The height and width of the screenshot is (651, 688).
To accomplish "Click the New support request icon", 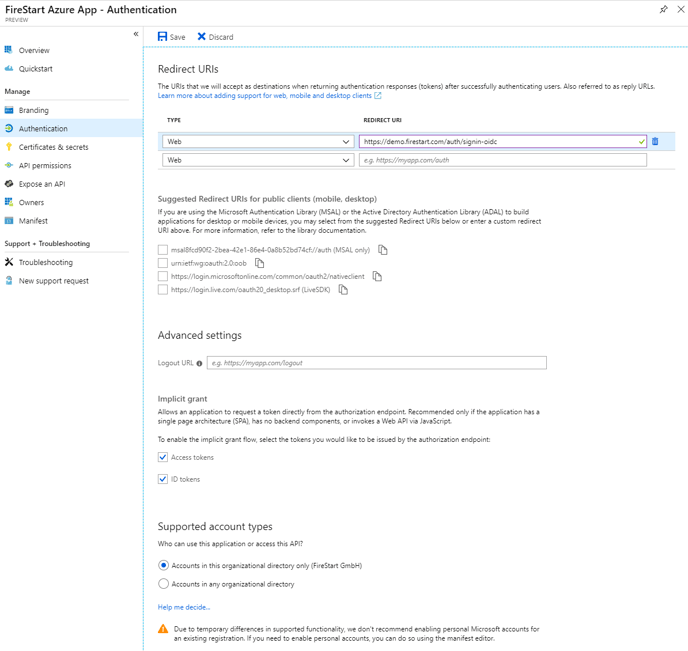I will (x=9, y=281).
